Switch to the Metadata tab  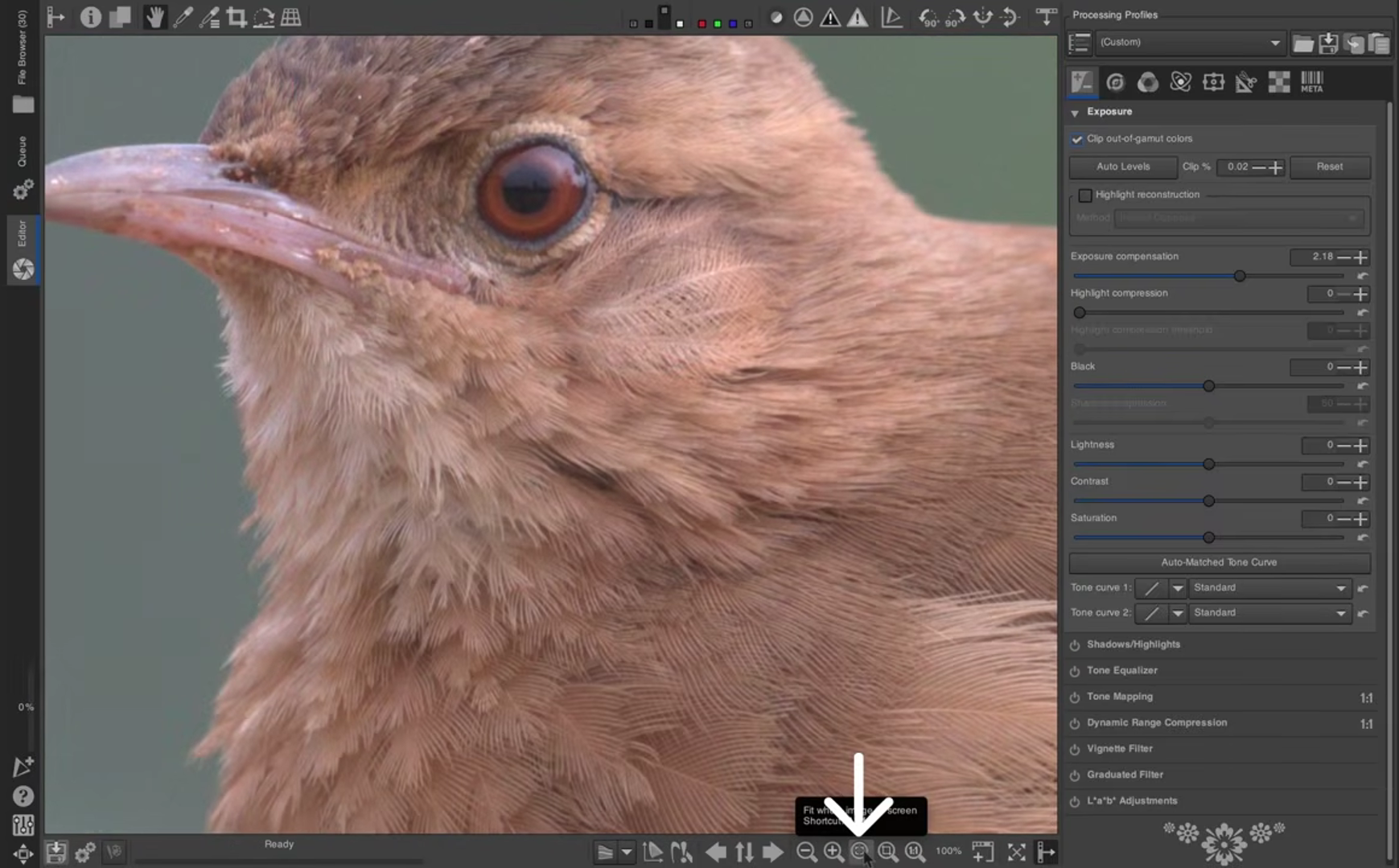[1311, 81]
